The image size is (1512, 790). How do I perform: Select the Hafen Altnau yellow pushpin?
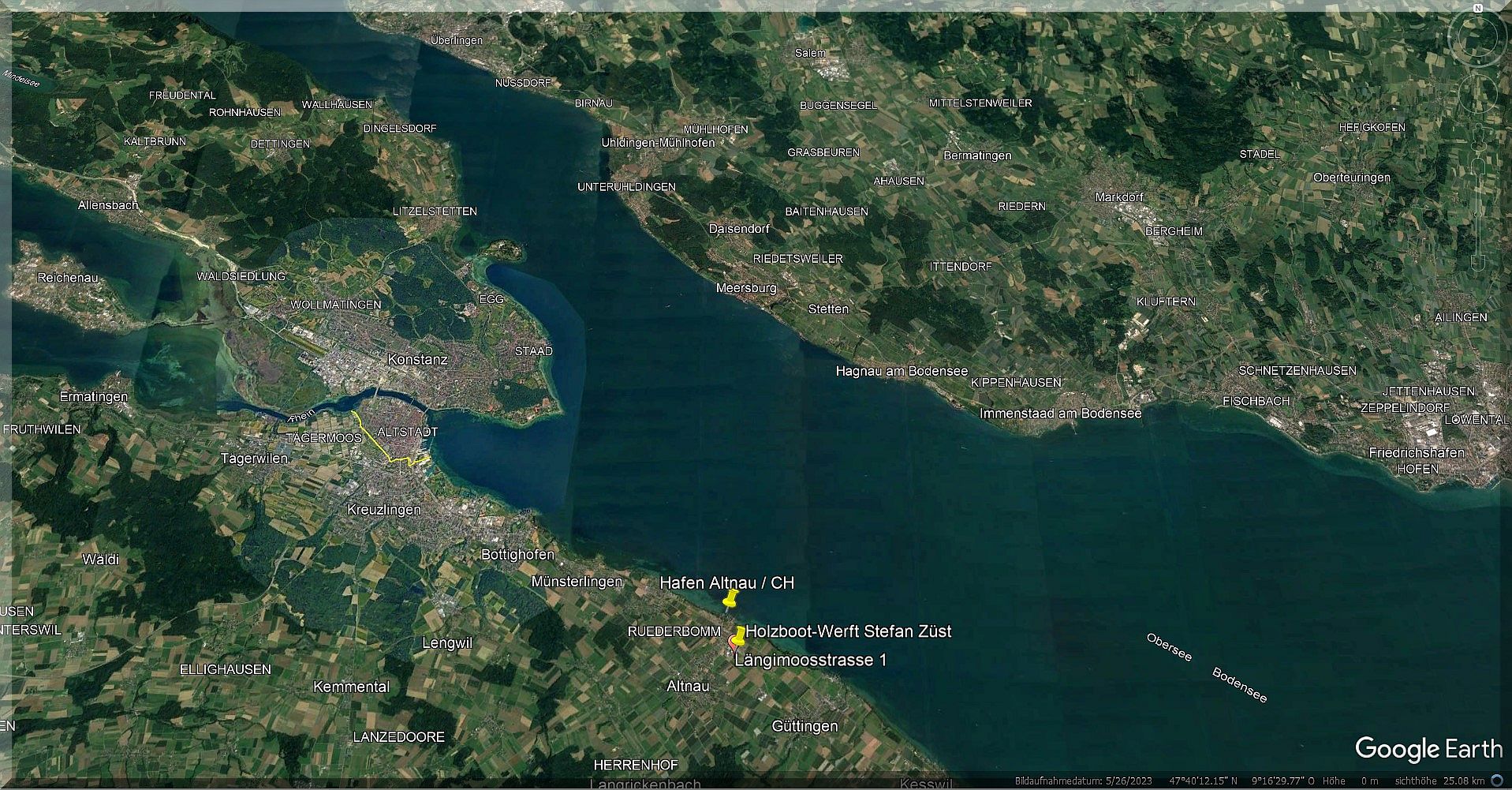730,599
